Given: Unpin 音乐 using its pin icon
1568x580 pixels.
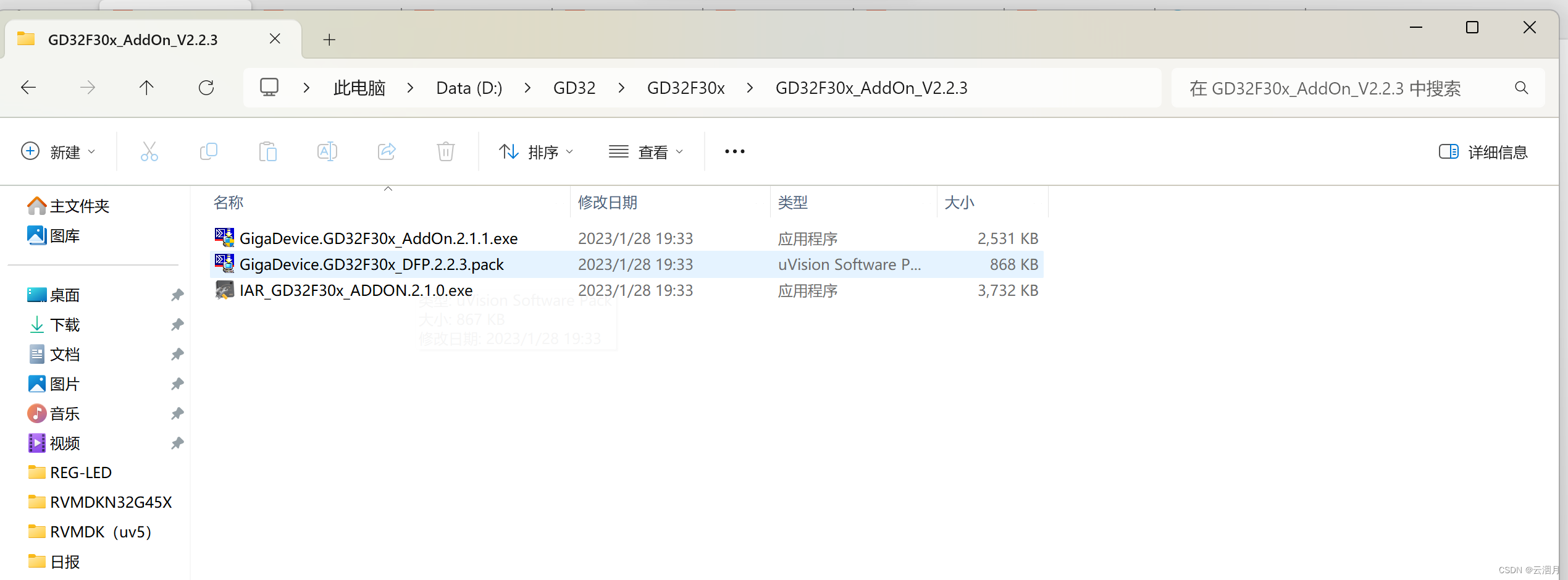Looking at the screenshot, I should pyautogui.click(x=177, y=414).
